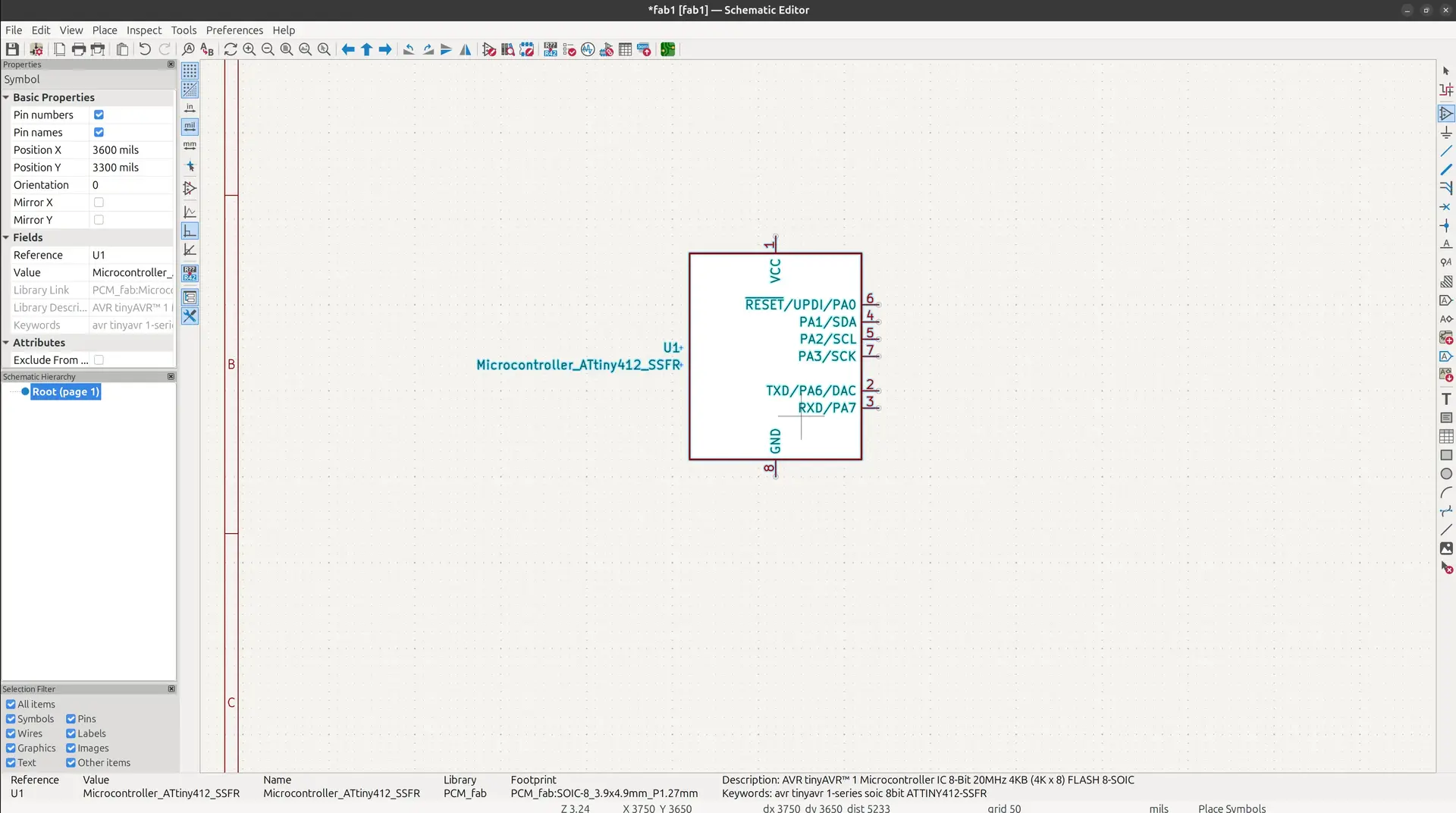Viewport: 1456px width, 813px height.
Task: Open Schematic Setup from the toolbar
Action: click(x=36, y=49)
